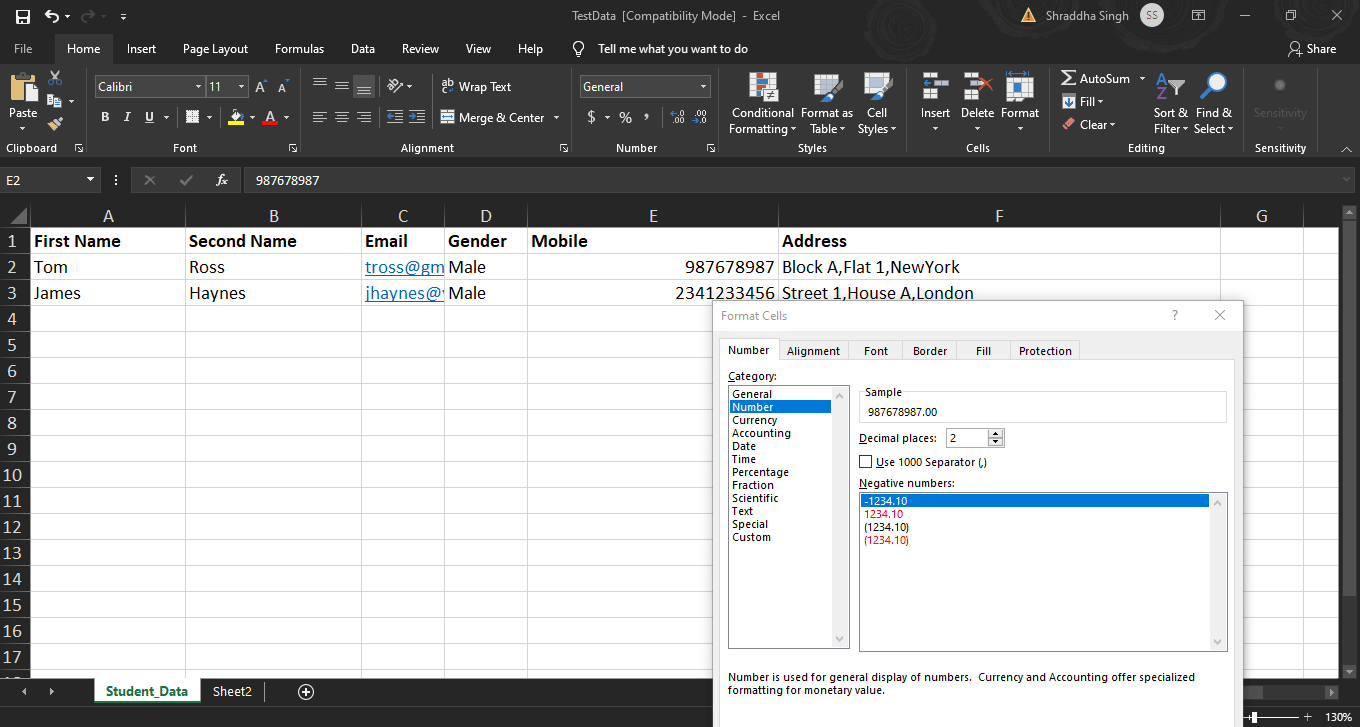This screenshot has height=727, width=1360.
Task: Switch to the Alignment tab in Format Cells
Action: click(x=813, y=351)
